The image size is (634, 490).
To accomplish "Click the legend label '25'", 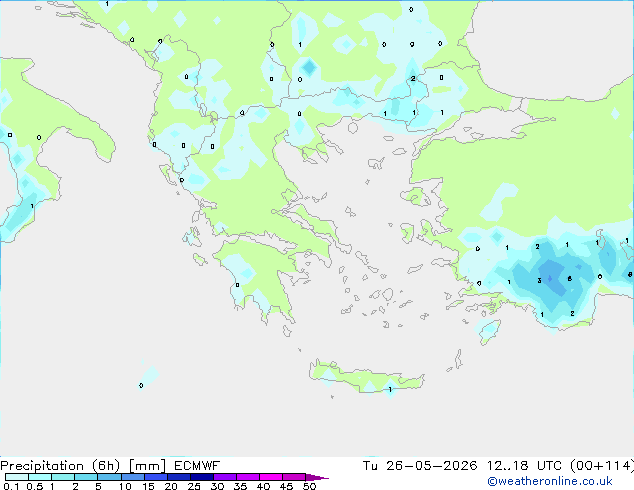I will tap(194, 486).
